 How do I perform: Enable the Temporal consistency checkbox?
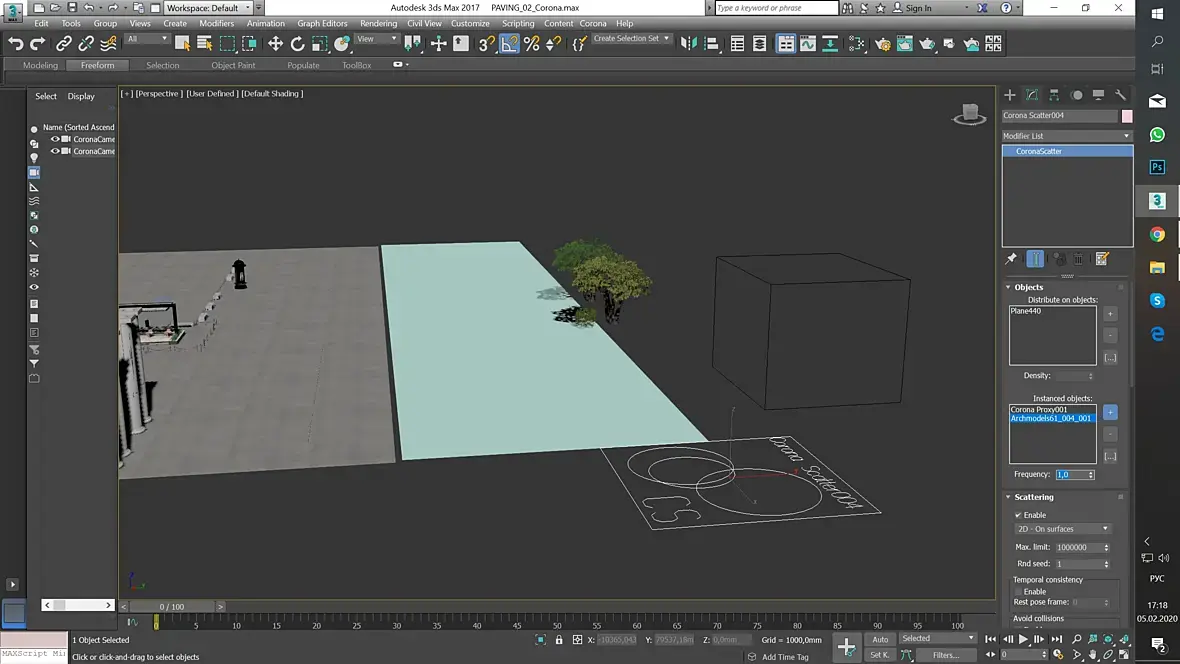(1019, 591)
